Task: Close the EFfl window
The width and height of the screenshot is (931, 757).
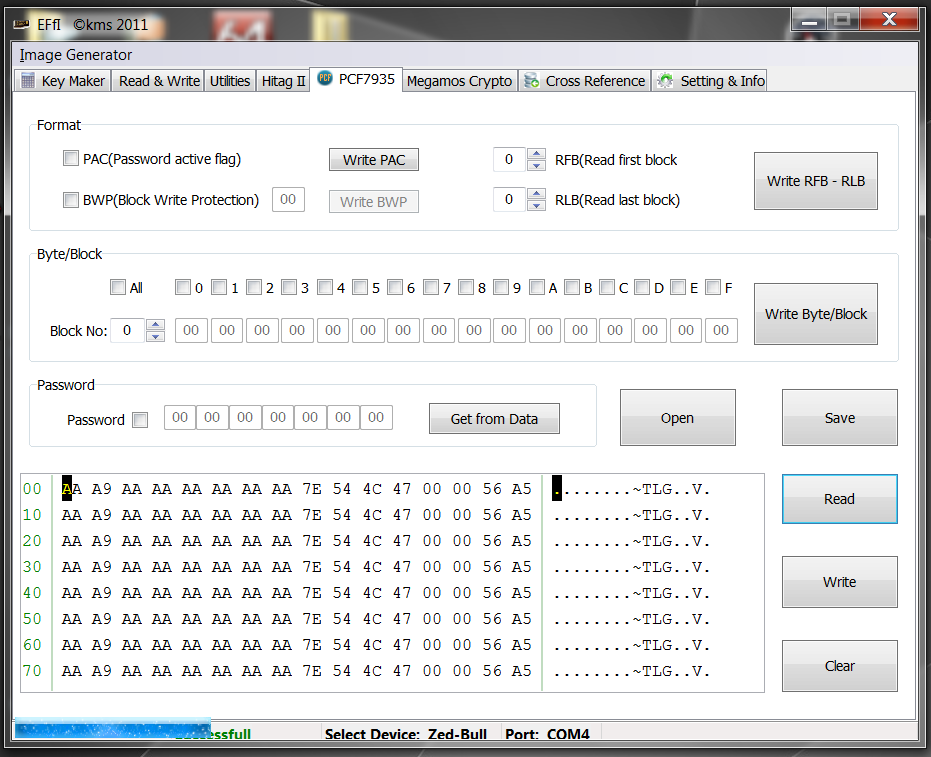Action: tap(889, 20)
